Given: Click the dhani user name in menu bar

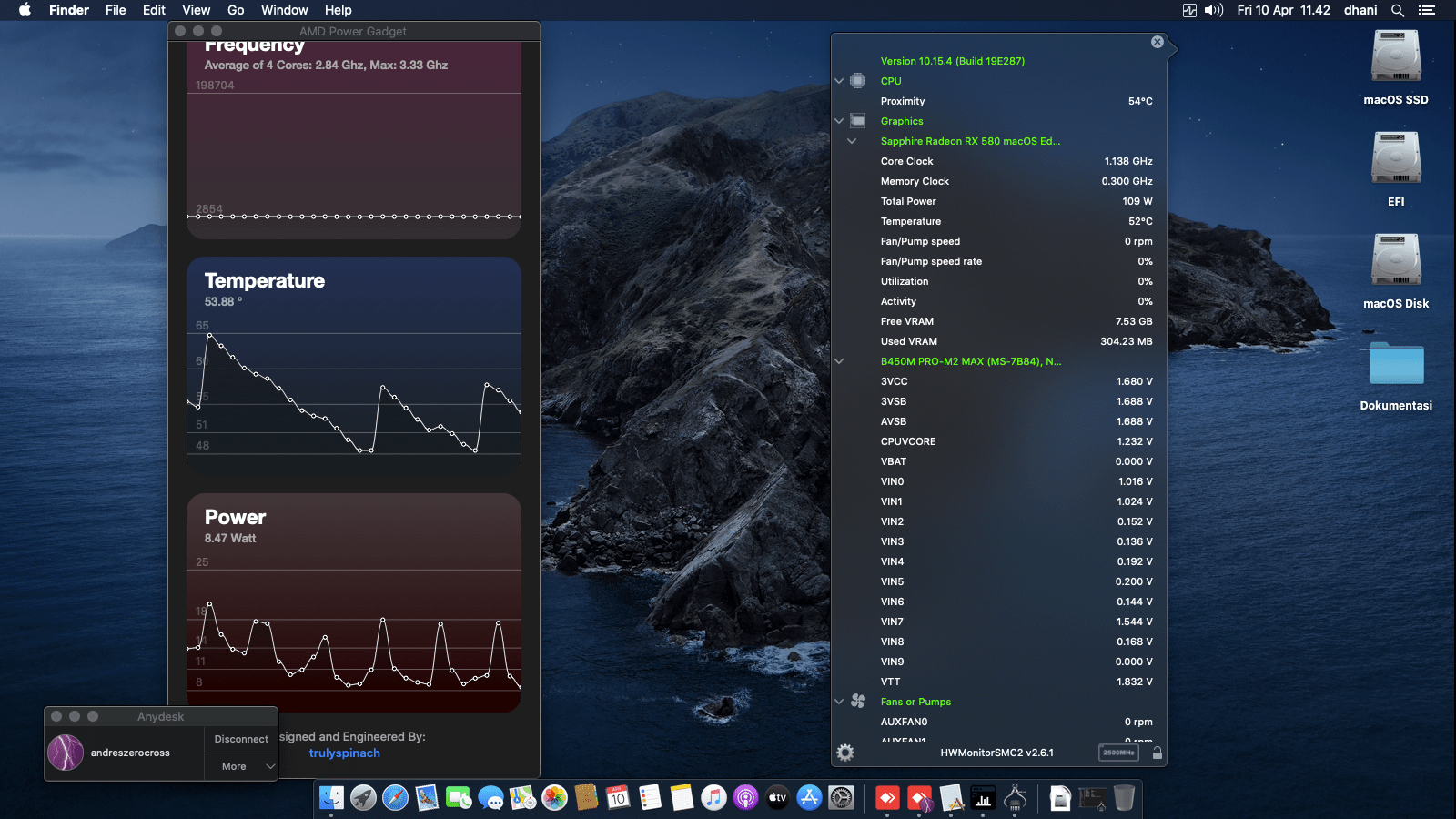Looking at the screenshot, I should coord(1360,10).
